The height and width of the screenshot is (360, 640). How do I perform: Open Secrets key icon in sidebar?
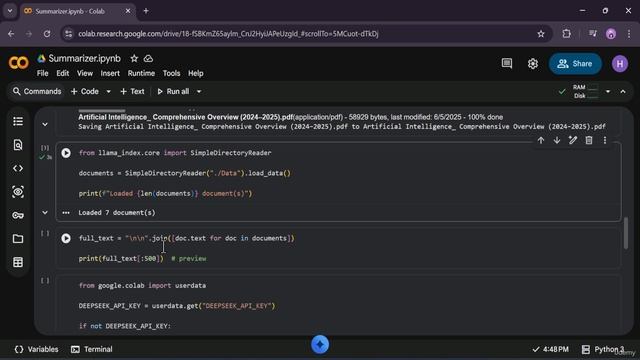pyautogui.click(x=18, y=215)
